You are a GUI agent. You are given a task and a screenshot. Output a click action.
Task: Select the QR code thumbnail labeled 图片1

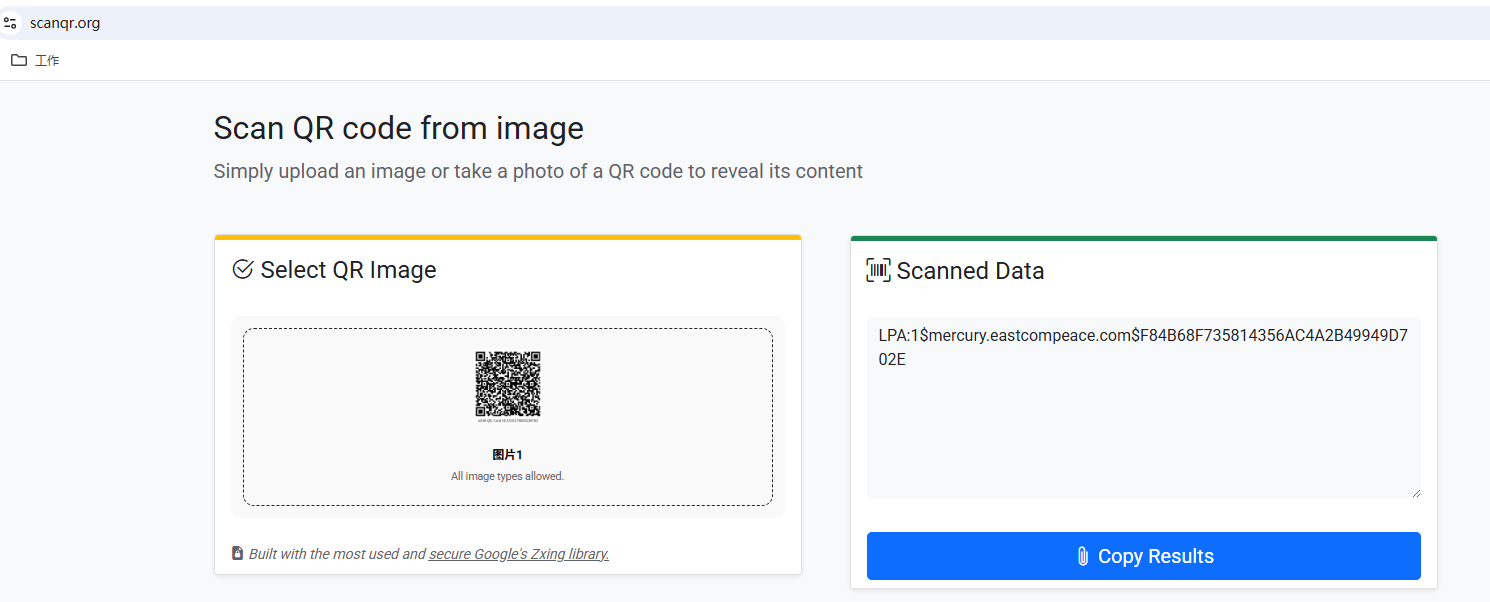click(x=507, y=387)
